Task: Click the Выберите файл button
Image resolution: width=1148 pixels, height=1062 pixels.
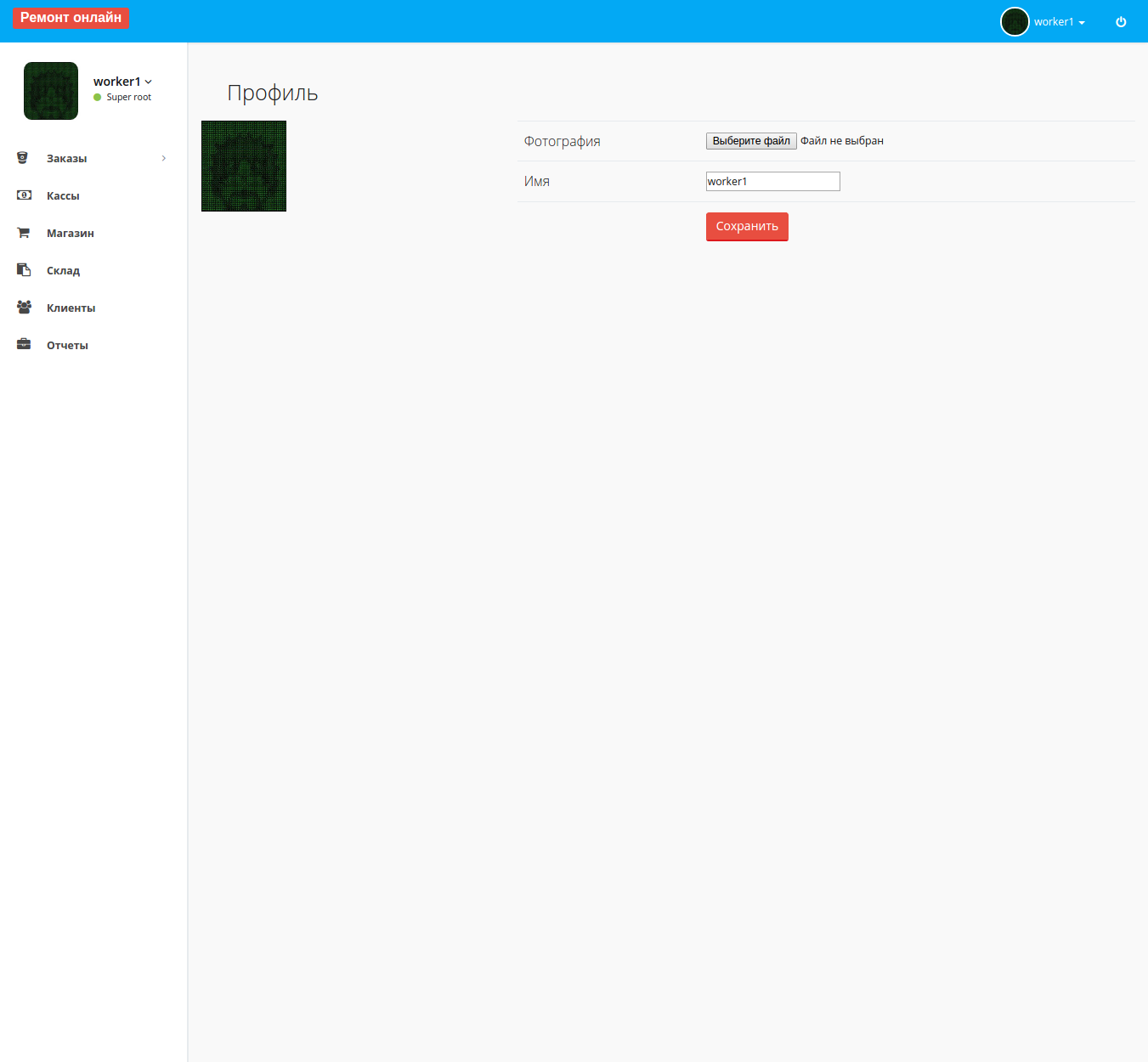Action: click(x=751, y=141)
